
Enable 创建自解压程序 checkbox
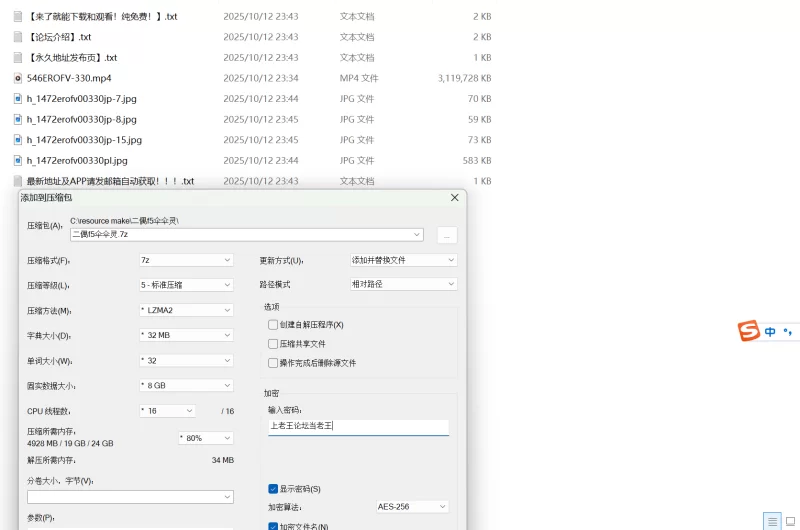tap(273, 325)
